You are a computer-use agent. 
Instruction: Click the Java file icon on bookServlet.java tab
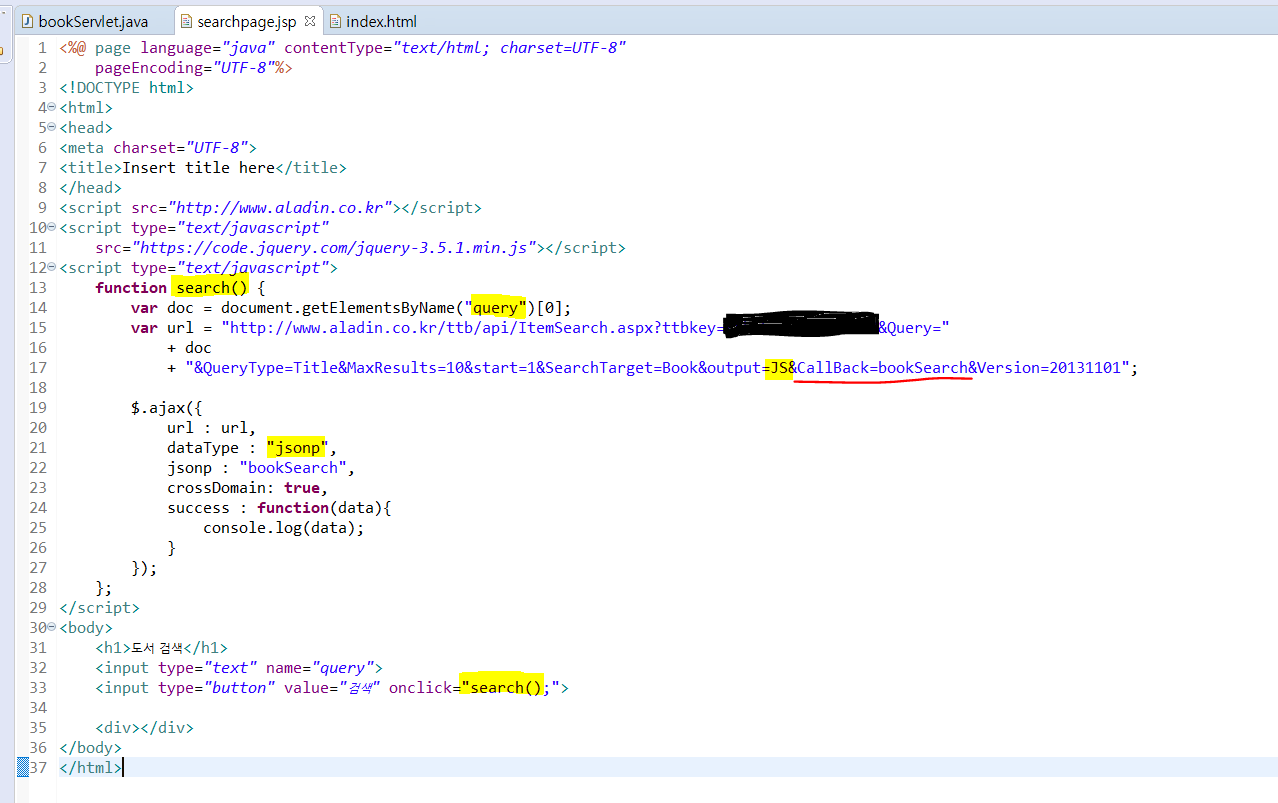coord(28,21)
